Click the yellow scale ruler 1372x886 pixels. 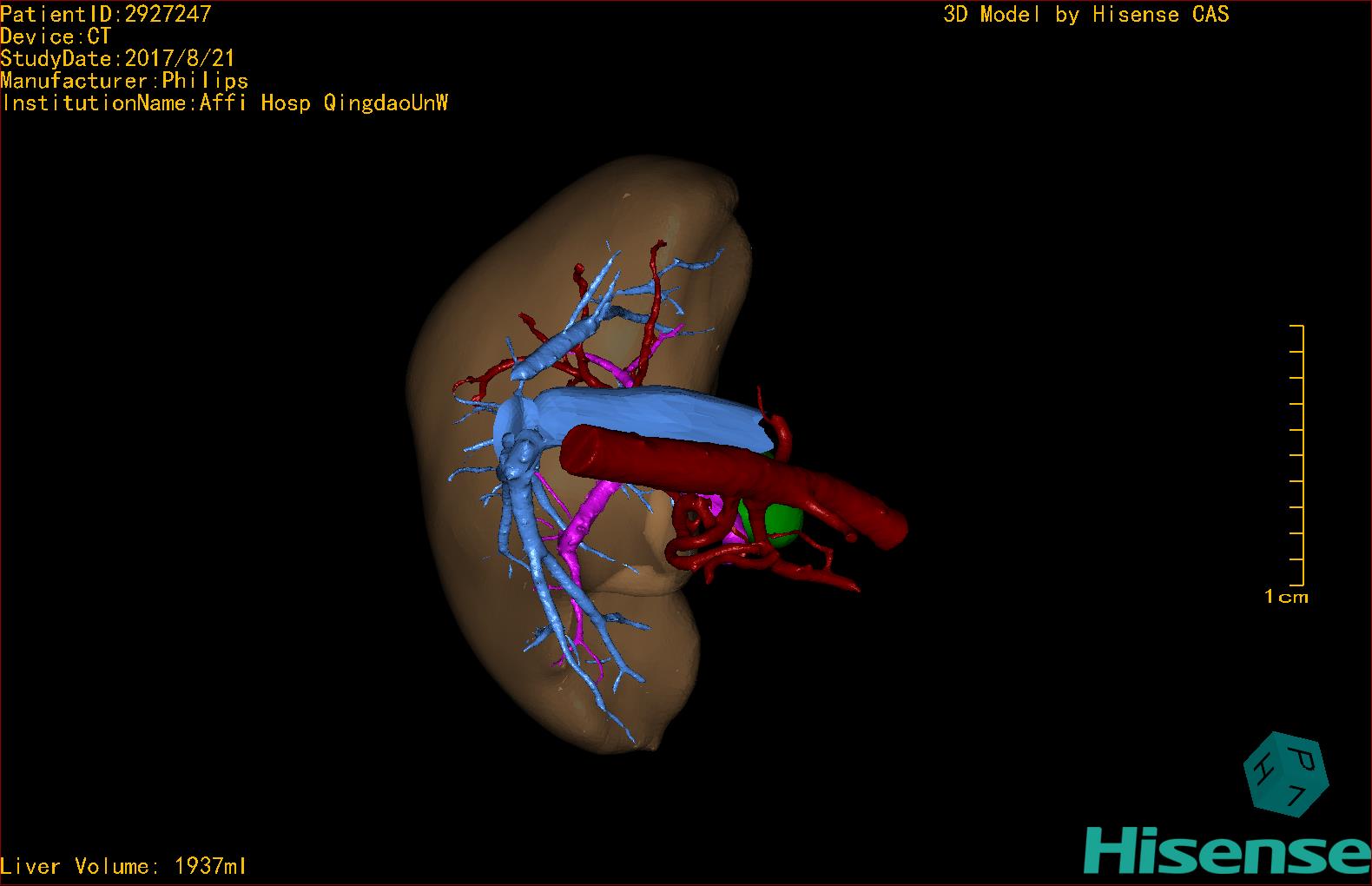click(1299, 455)
